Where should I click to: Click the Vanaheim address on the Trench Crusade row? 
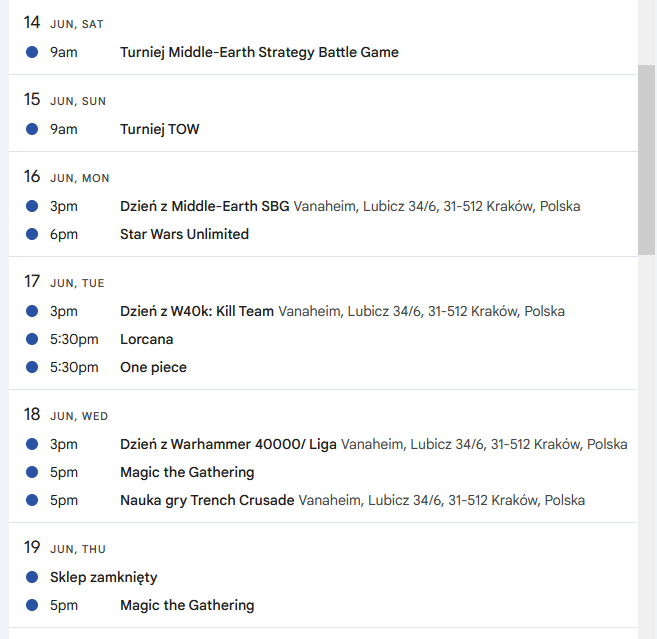(x=442, y=500)
